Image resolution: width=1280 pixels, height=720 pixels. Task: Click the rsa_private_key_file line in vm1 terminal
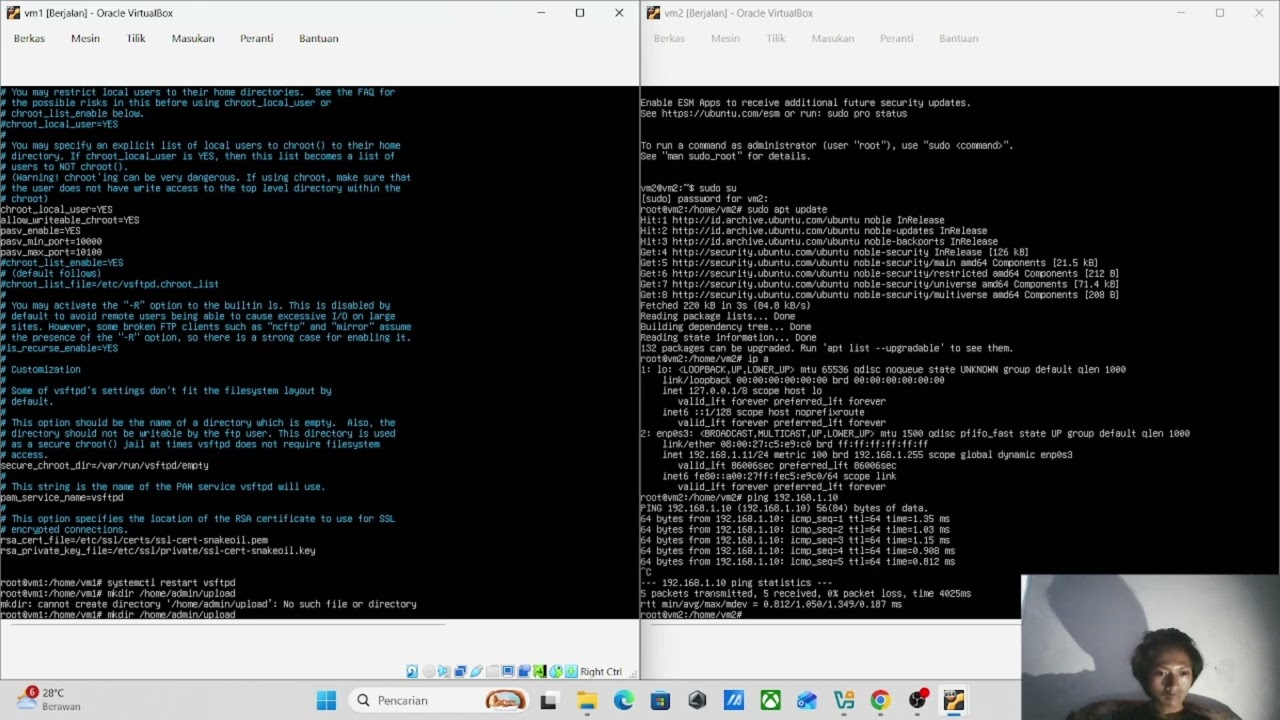click(158, 550)
